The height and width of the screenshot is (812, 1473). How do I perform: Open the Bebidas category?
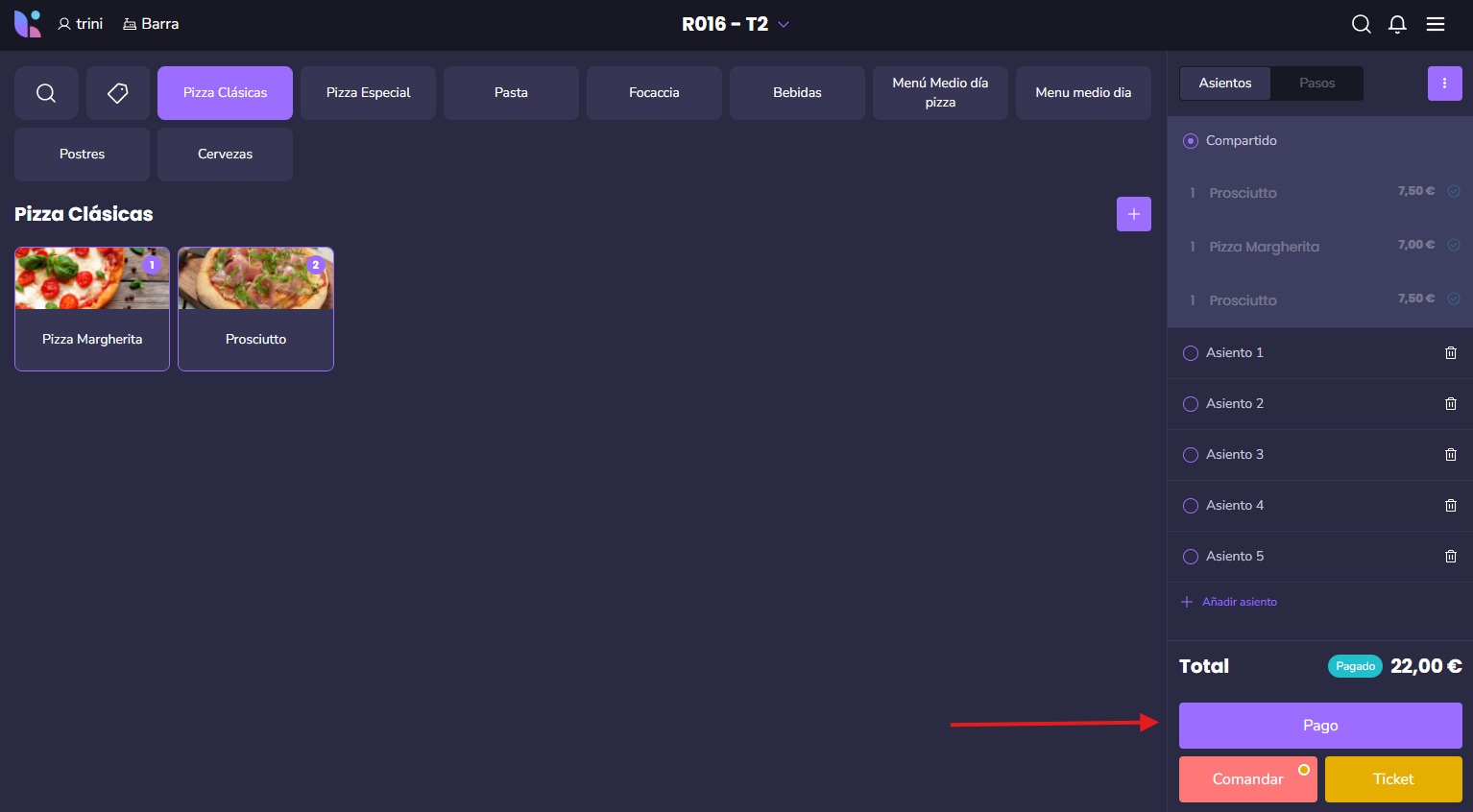(797, 93)
